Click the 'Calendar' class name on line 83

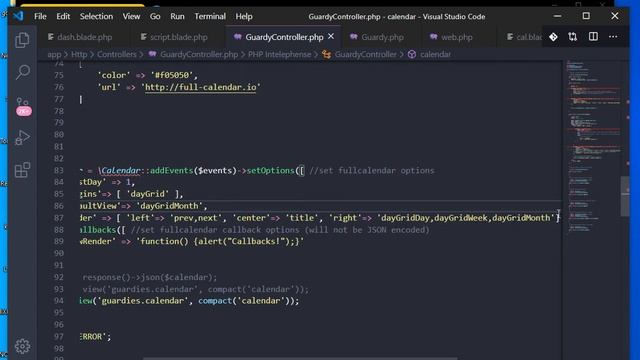pos(120,170)
